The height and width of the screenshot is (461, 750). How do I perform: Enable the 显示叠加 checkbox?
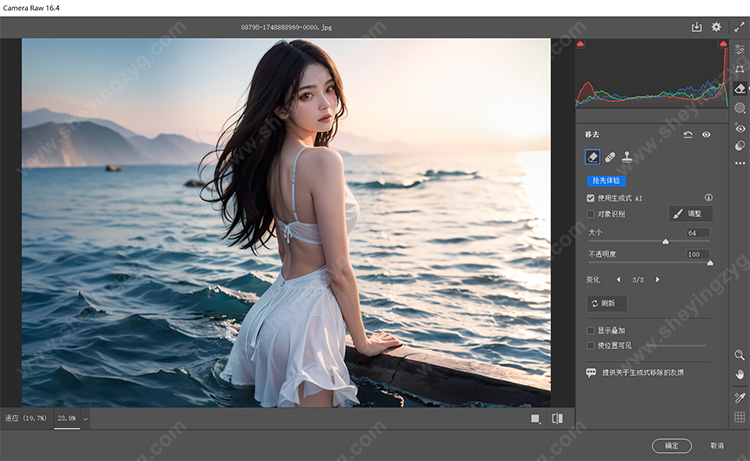pos(590,330)
